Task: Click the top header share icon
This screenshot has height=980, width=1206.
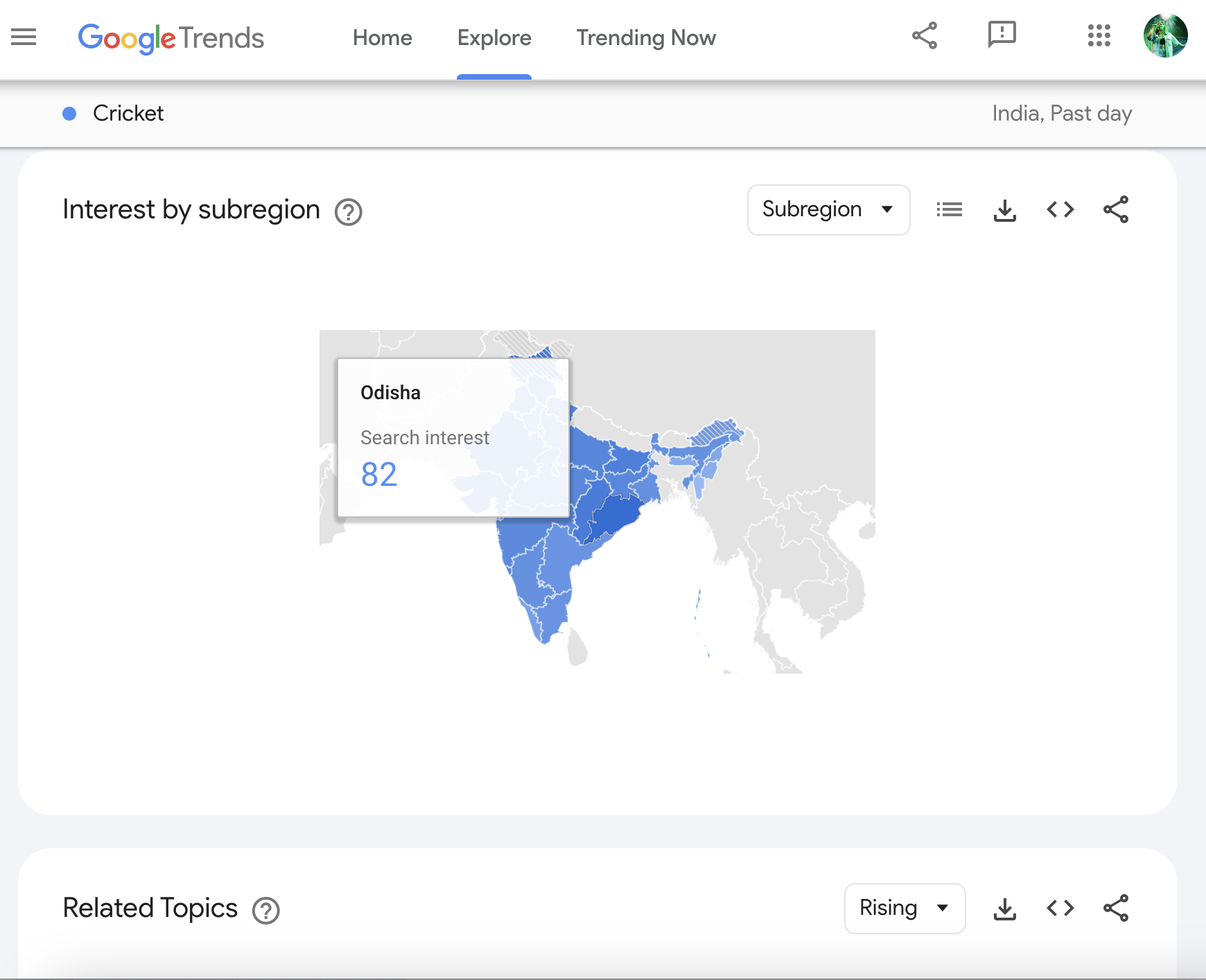Action: (x=924, y=35)
